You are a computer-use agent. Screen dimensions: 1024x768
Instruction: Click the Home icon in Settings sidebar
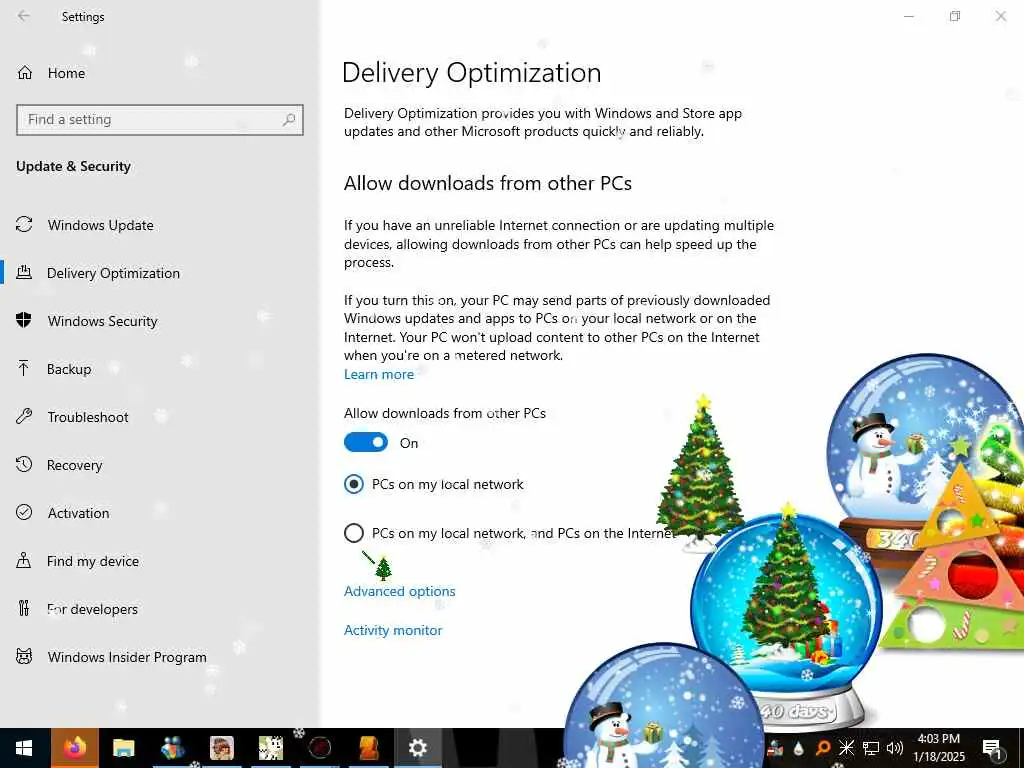pos(25,72)
